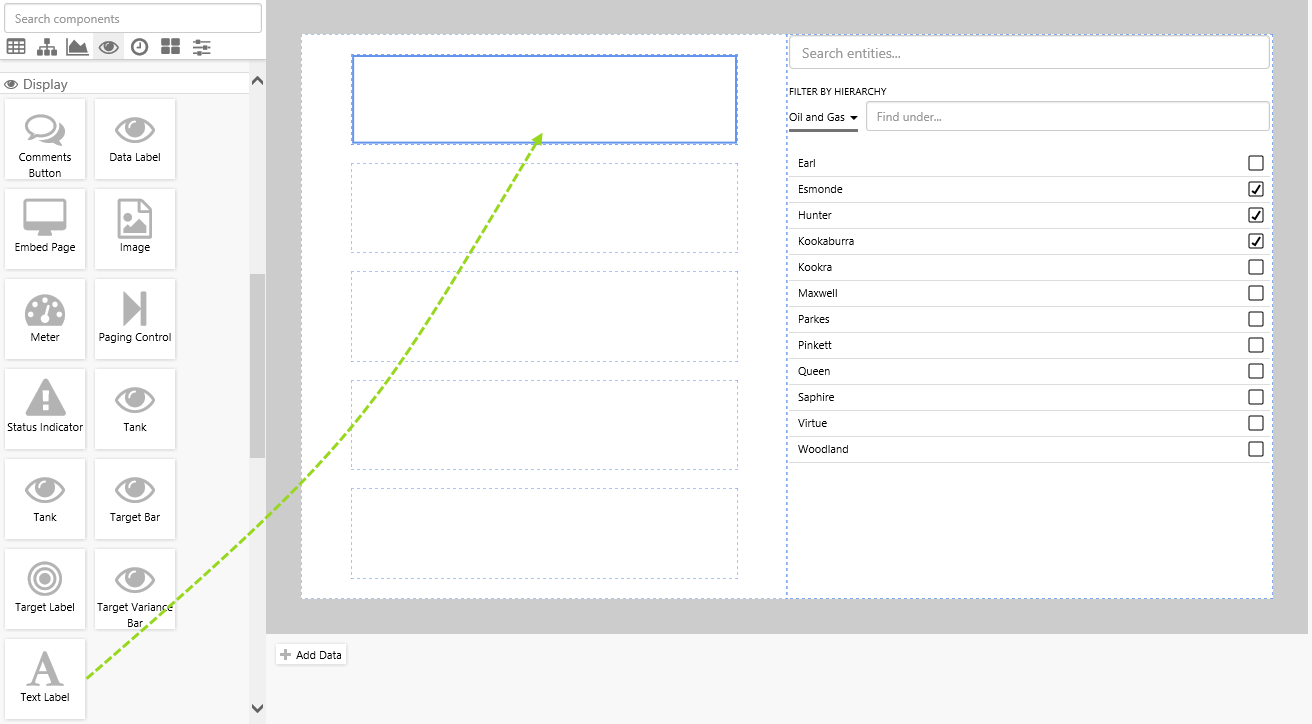
Task: Select the highlighted top layout cell
Action: pos(545,99)
